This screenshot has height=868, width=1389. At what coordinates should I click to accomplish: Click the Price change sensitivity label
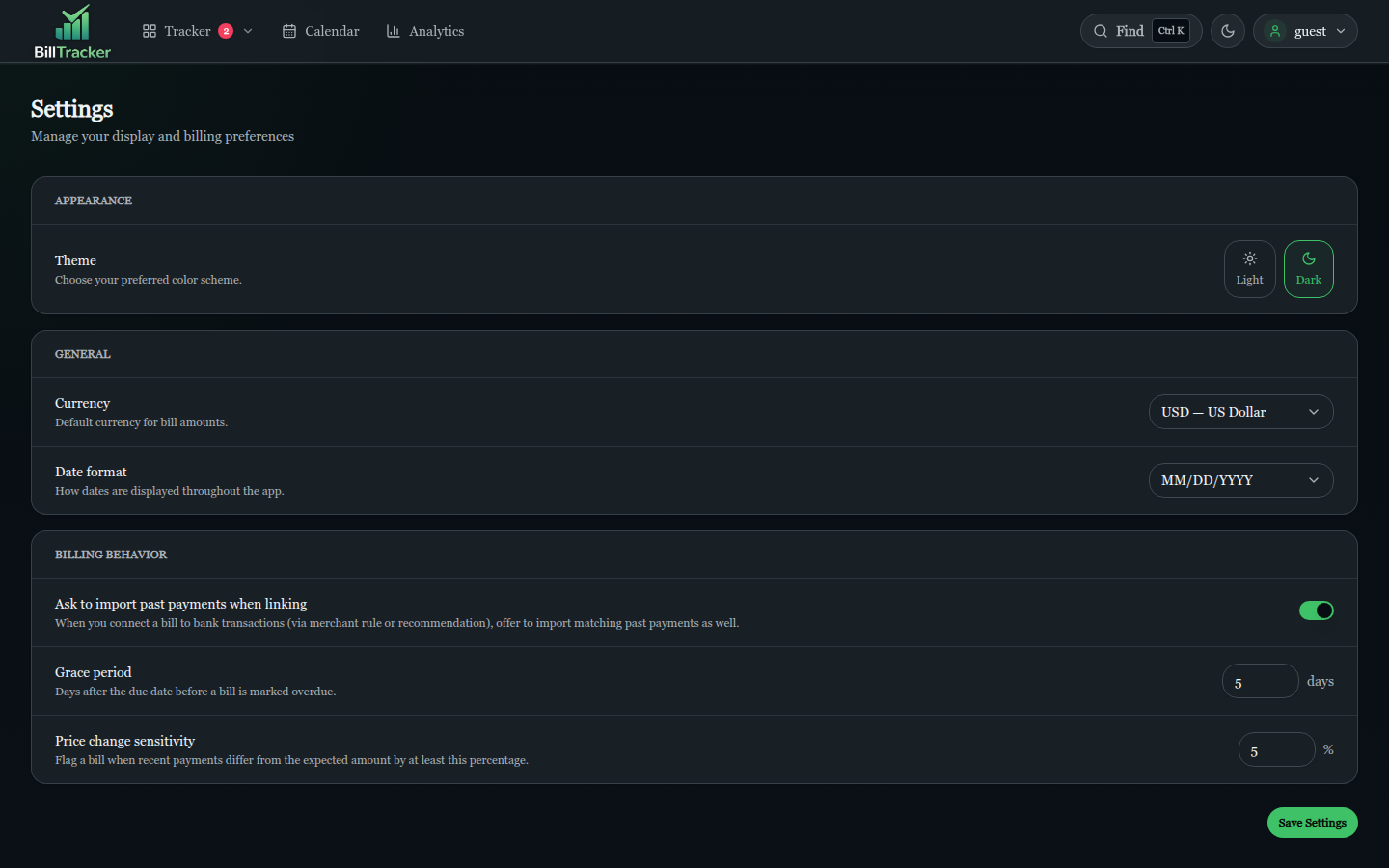pyautogui.click(x=124, y=741)
